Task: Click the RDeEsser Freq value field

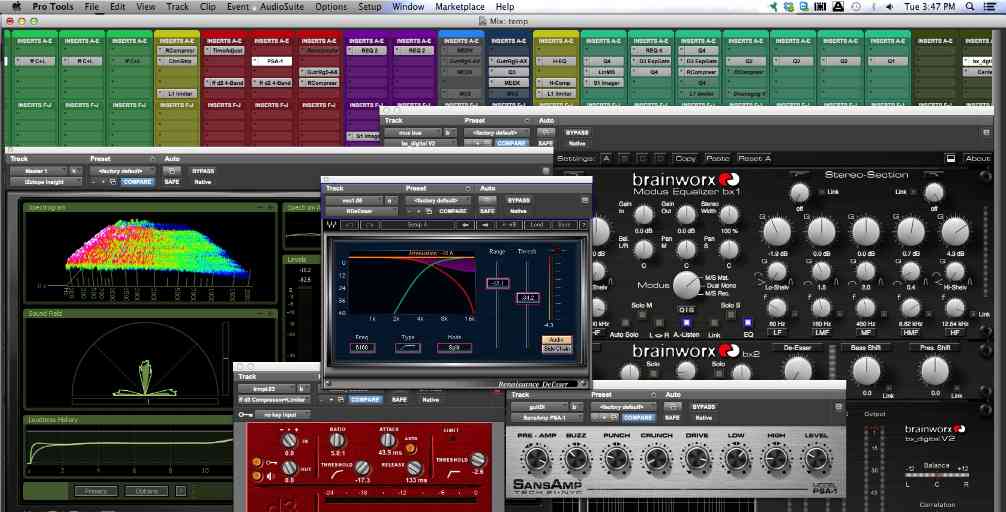Action: 362,348
